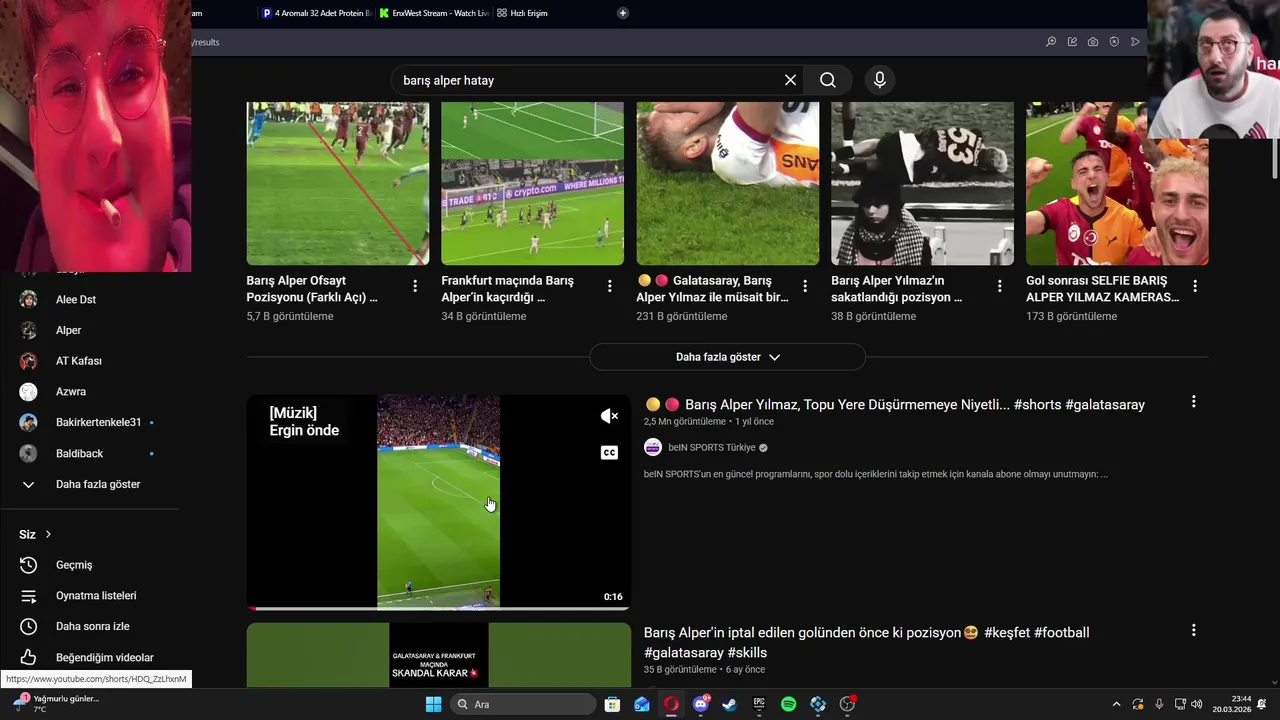The image size is (1280, 720).
Task: Click the Opera snapshot camera icon
Action: tap(1093, 42)
